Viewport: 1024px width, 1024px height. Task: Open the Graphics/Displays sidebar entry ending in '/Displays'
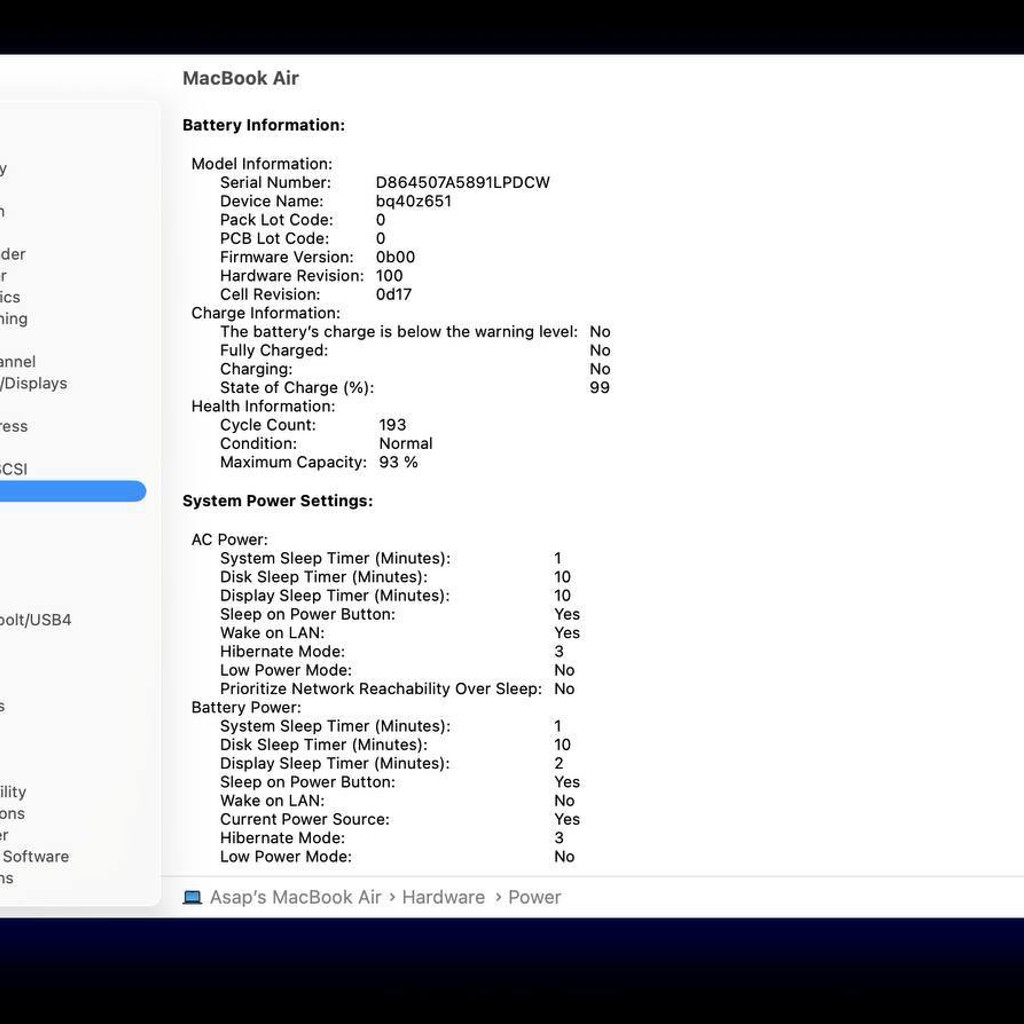pyautogui.click(x=33, y=383)
